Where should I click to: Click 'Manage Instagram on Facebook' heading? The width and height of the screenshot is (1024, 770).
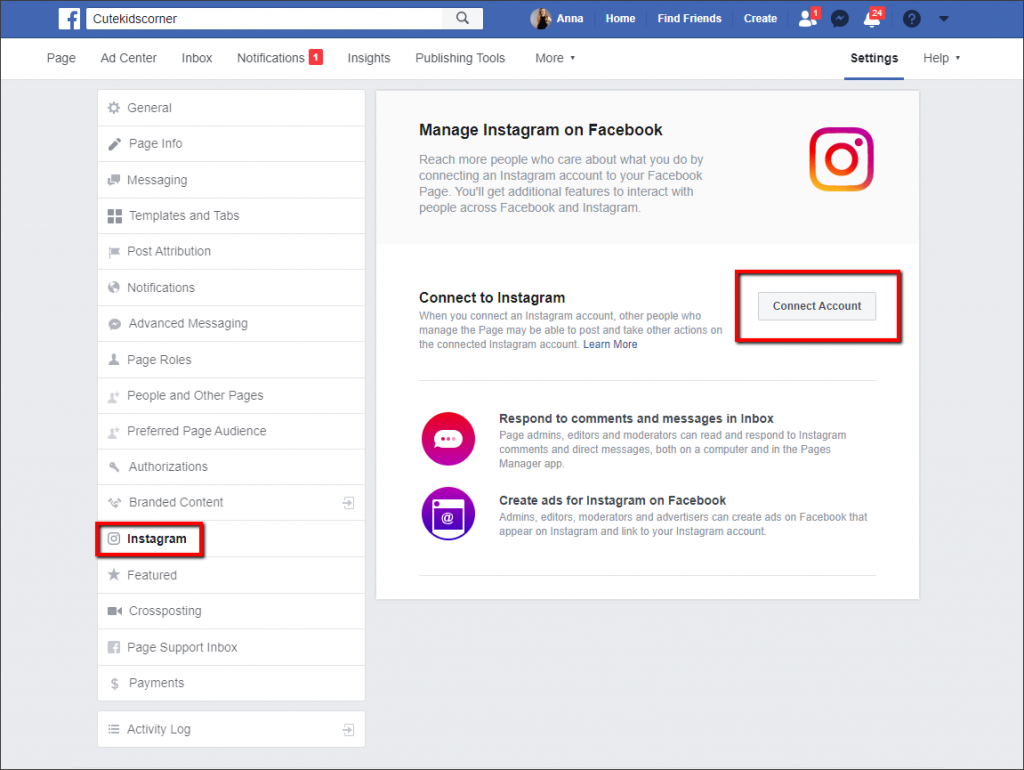pyautogui.click(x=541, y=130)
